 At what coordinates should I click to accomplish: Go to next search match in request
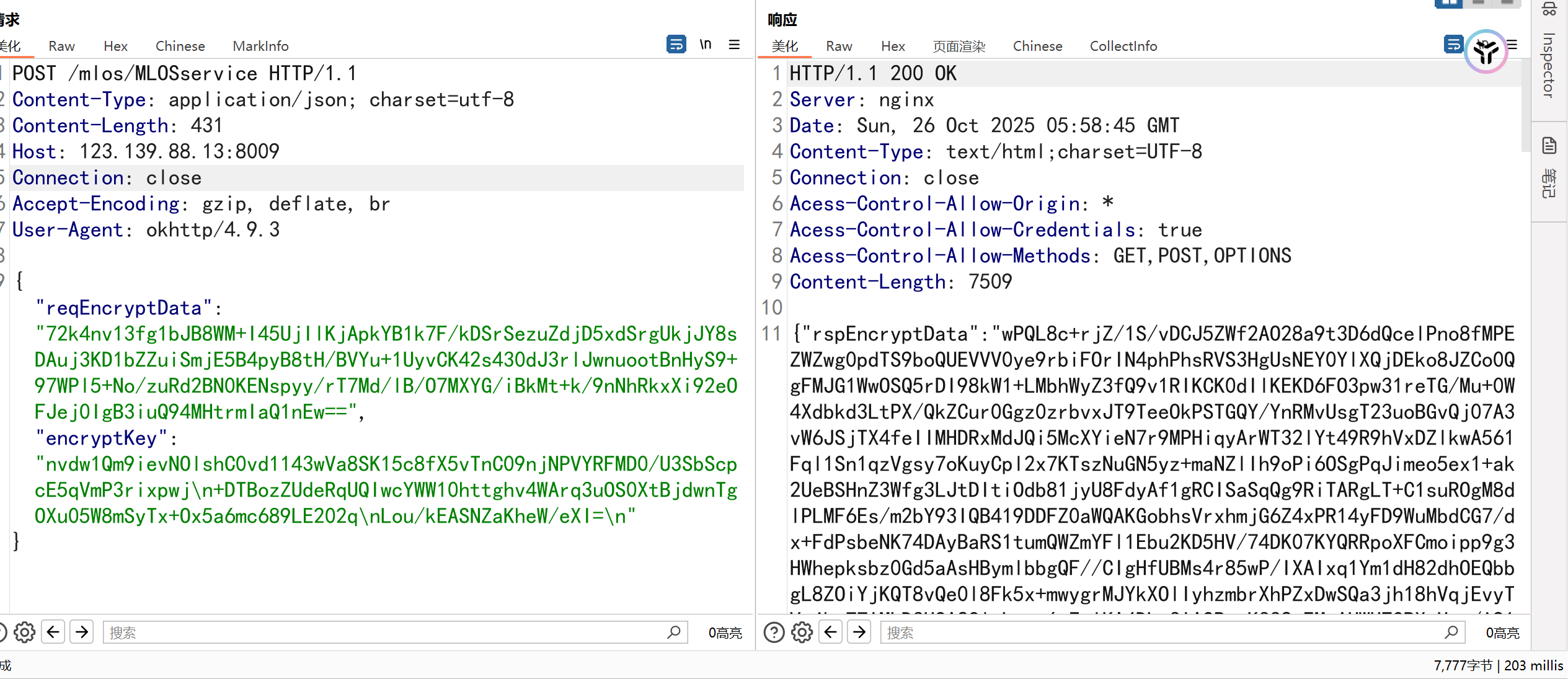pos(82,632)
